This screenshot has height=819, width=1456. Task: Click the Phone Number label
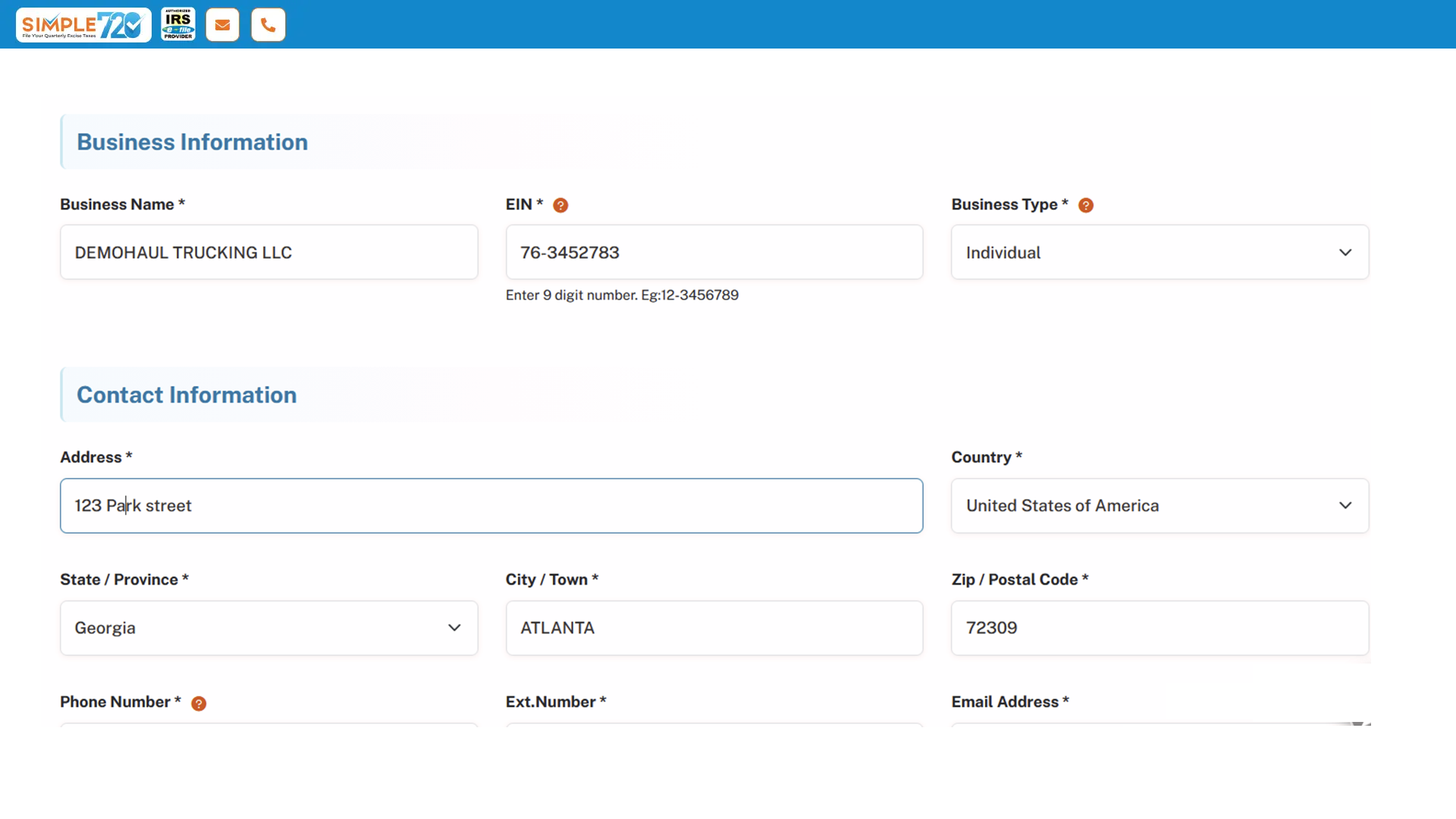(121, 701)
